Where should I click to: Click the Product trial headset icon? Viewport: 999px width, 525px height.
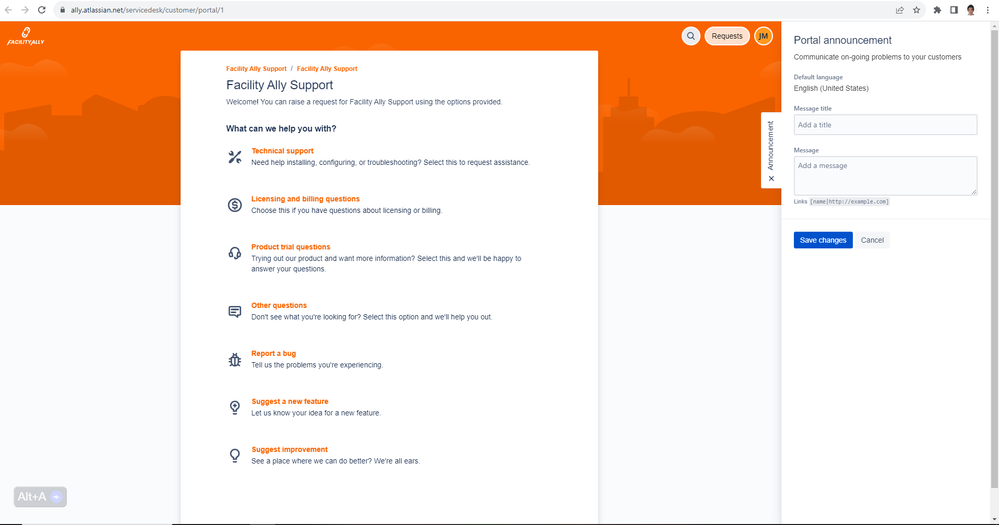234,253
